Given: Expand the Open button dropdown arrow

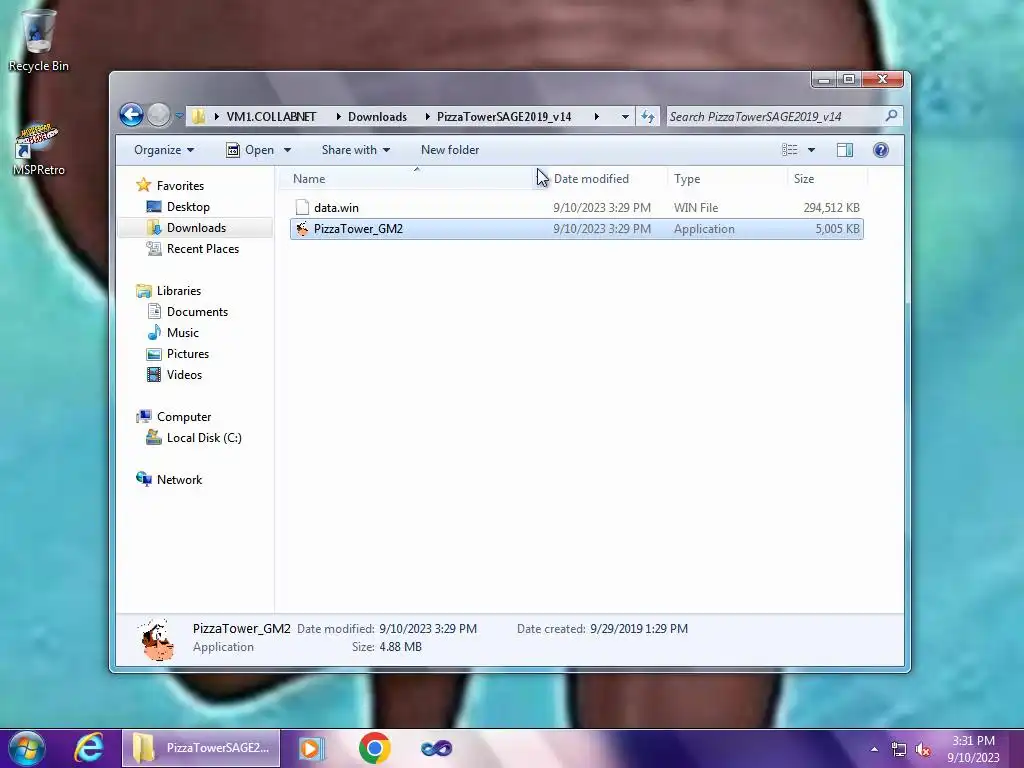Looking at the screenshot, I should (287, 150).
